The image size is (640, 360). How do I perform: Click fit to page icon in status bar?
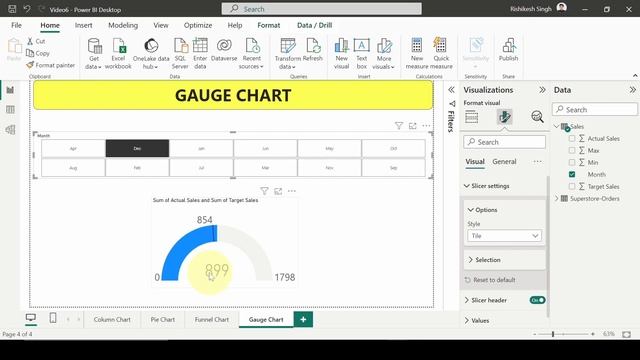pyautogui.click(x=626, y=334)
